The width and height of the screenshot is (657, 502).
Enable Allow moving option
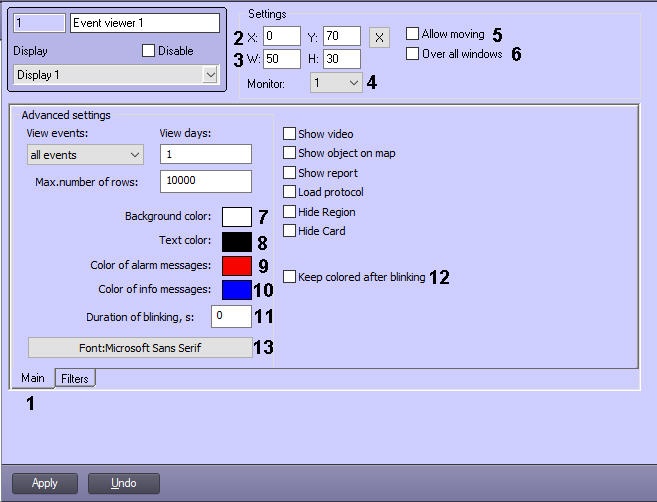412,34
